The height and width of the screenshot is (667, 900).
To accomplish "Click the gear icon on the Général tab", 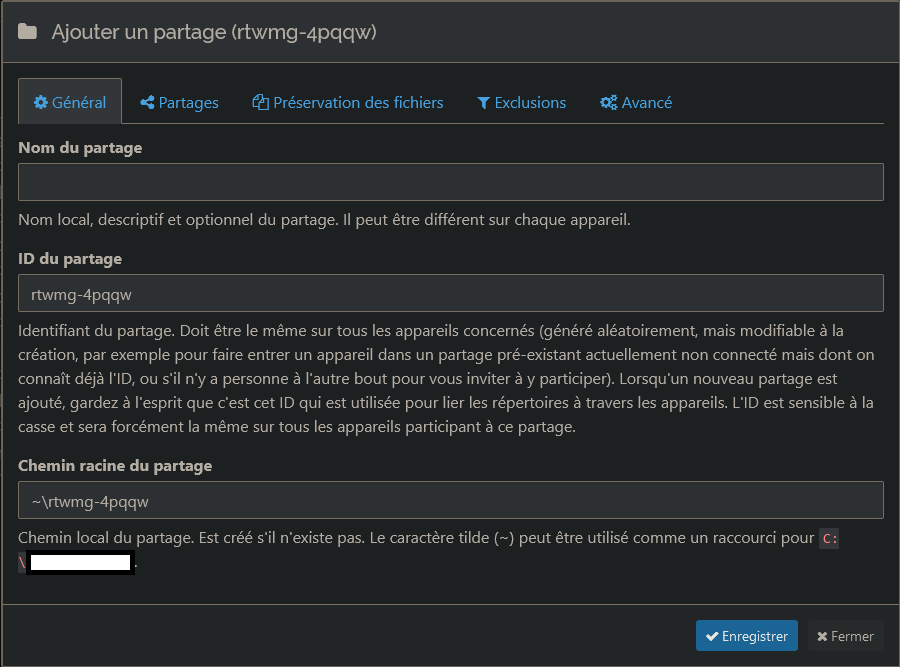I will click(41, 102).
